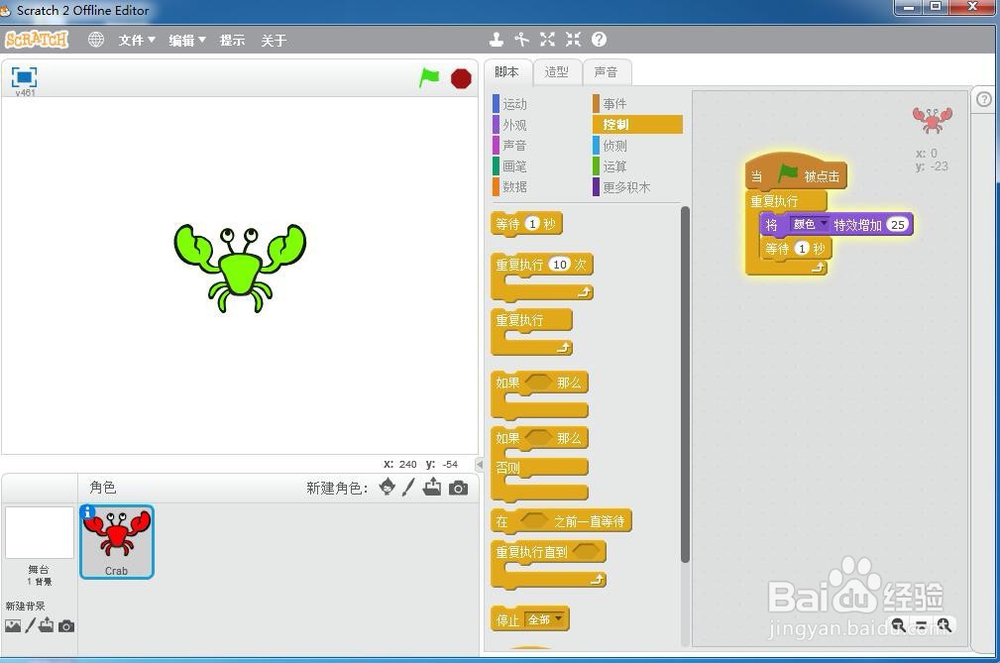Click the palette 如果 那么 否则 block
The height and width of the screenshot is (663, 1000).
[540, 463]
